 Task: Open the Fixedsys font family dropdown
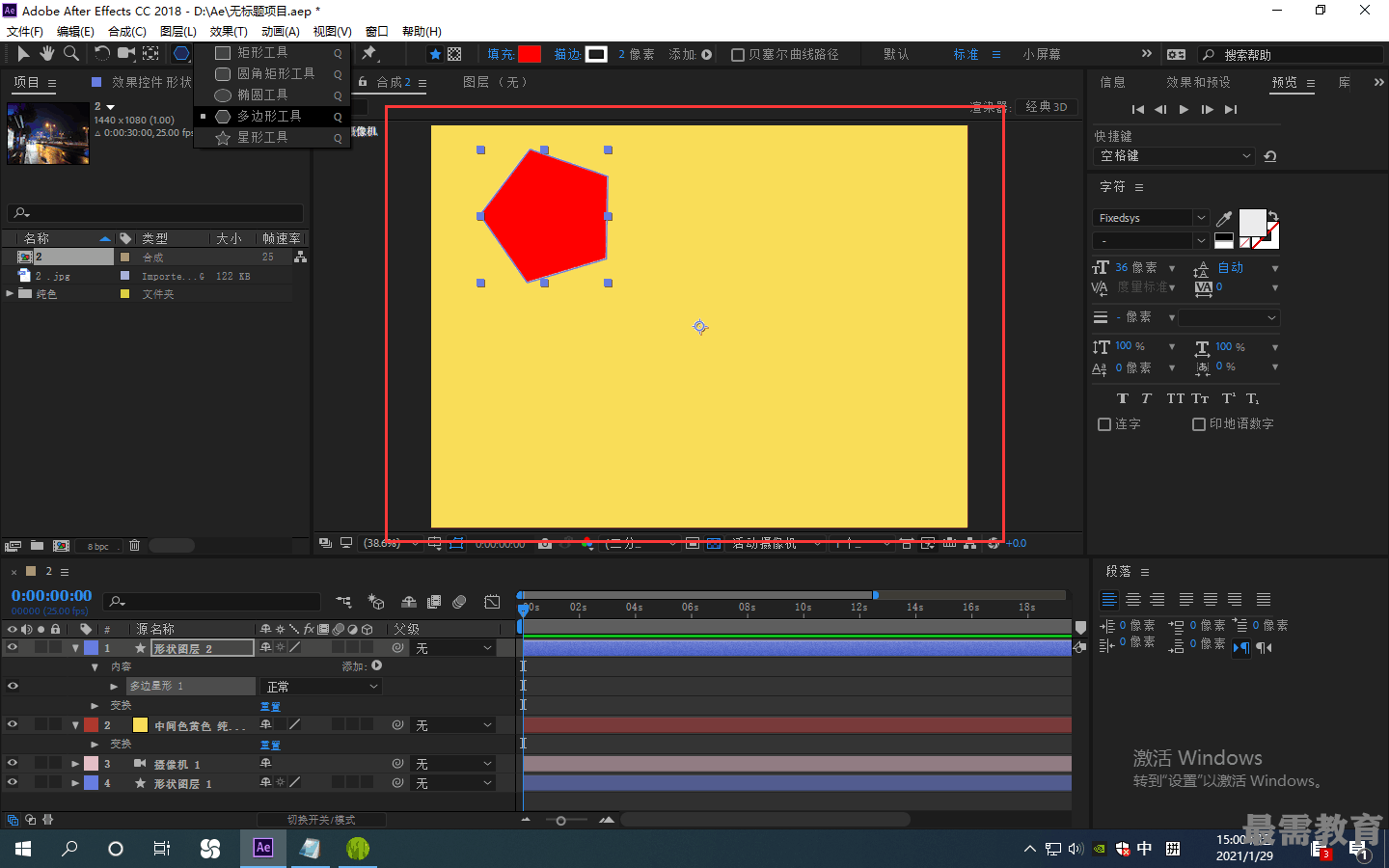click(x=1151, y=218)
